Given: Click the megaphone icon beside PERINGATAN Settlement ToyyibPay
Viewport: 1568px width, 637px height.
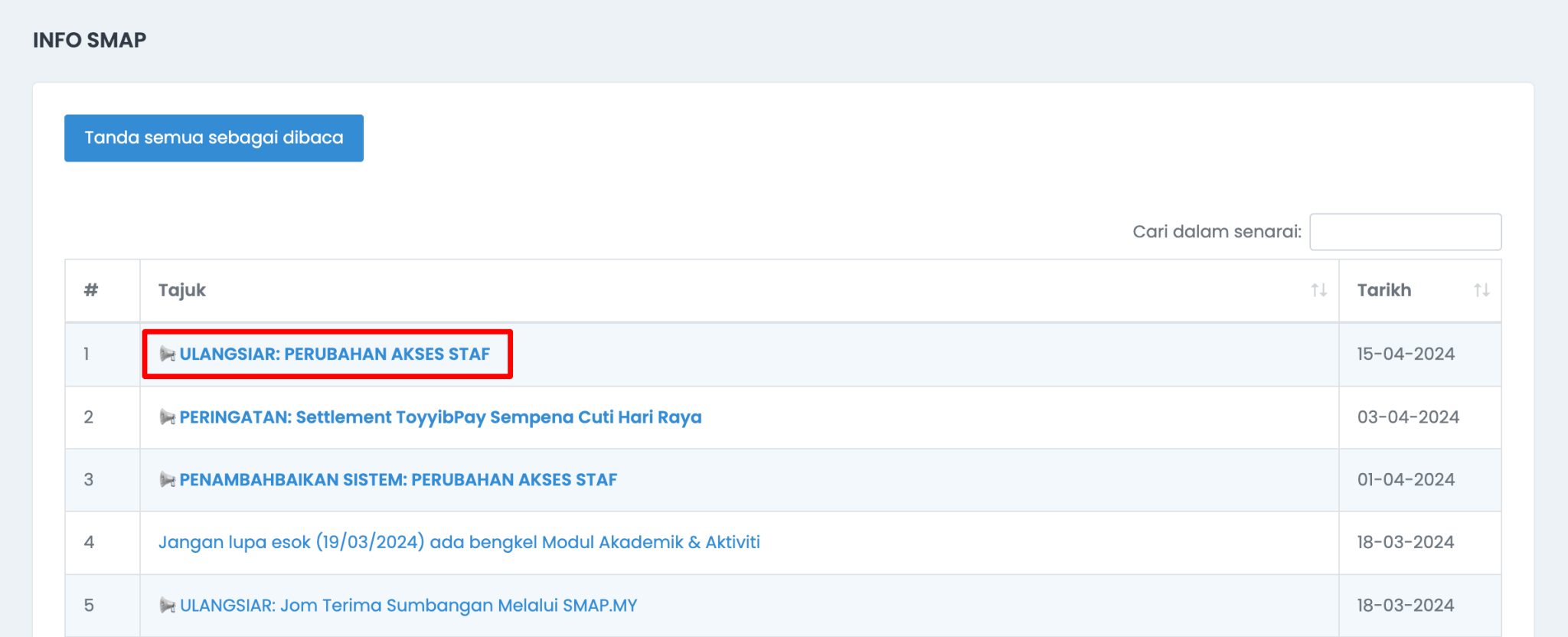Looking at the screenshot, I should 167,417.
